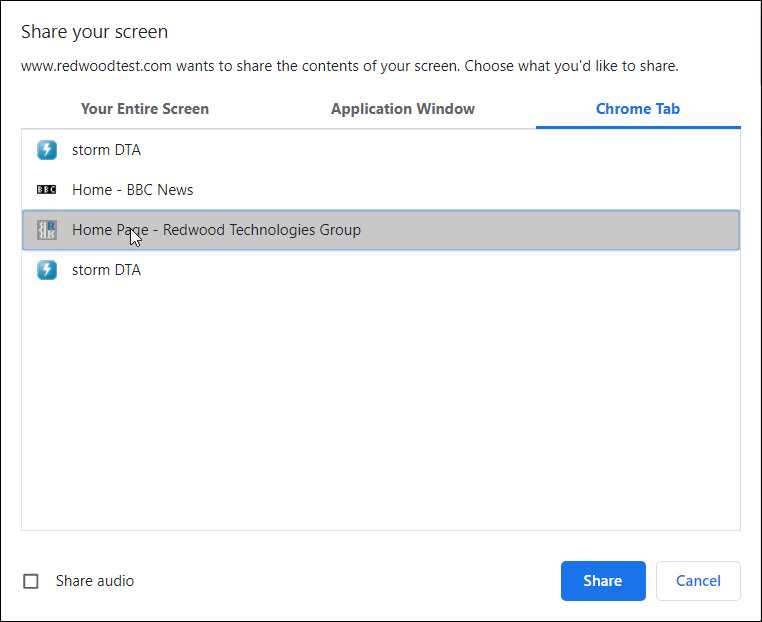This screenshot has height=622, width=762.
Task: Click the BBC logo favicon
Action: click(47, 190)
